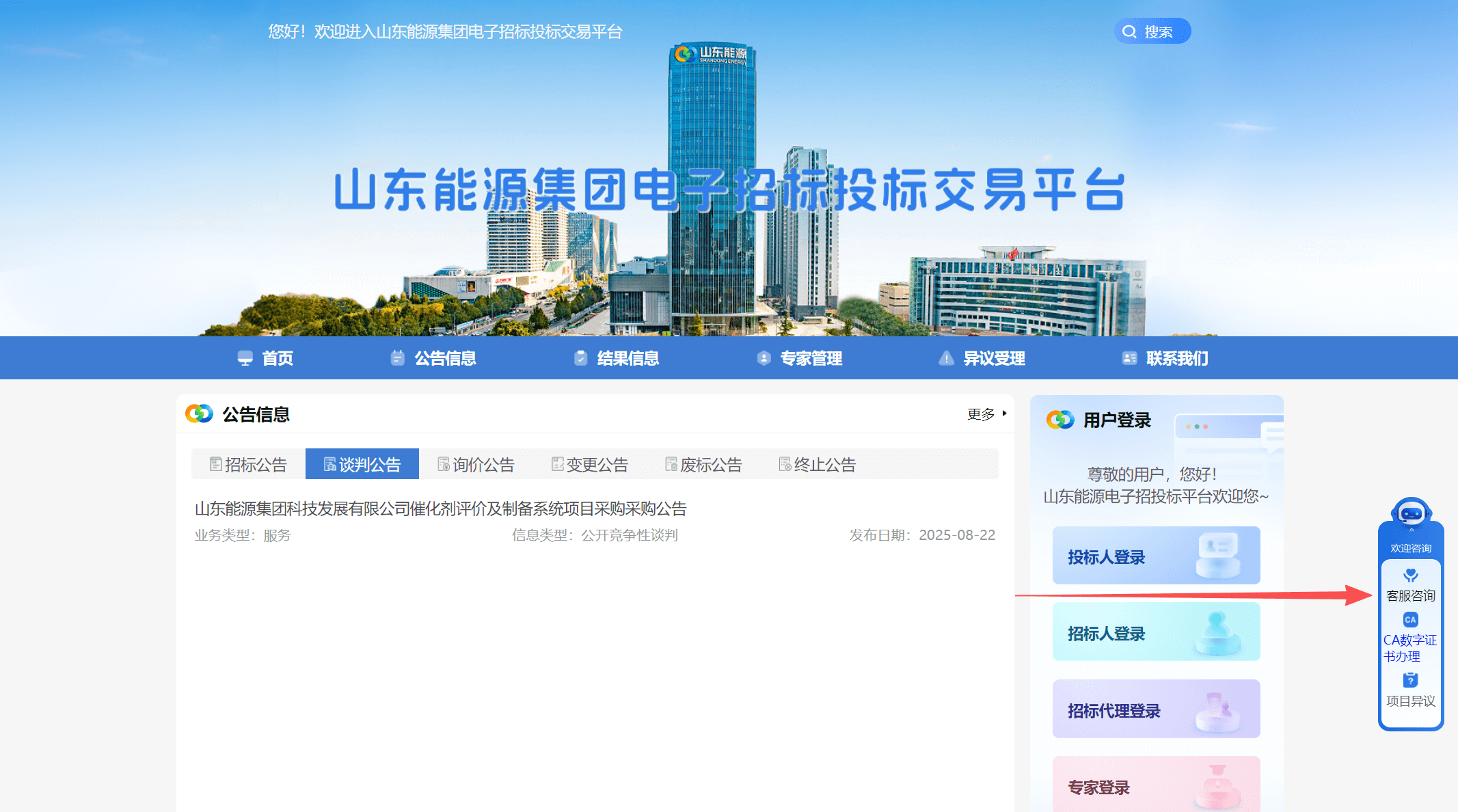The width and height of the screenshot is (1458, 812).
Task: Expand 更多 announcements arrow
Action: click(x=1004, y=414)
